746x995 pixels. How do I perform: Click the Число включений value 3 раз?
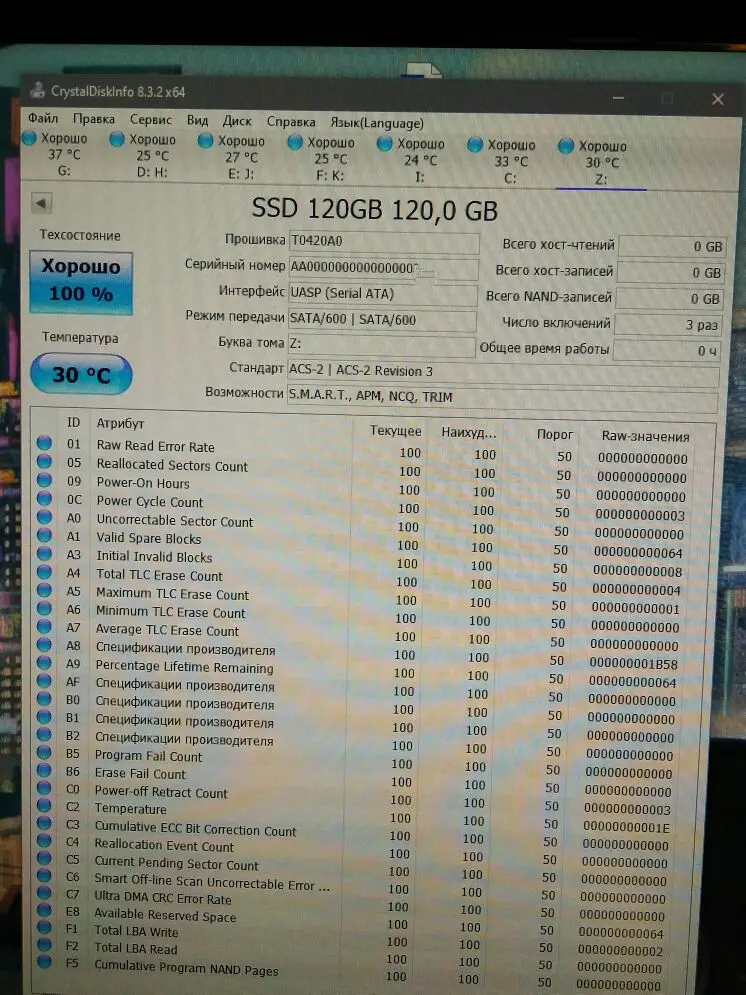click(667, 325)
